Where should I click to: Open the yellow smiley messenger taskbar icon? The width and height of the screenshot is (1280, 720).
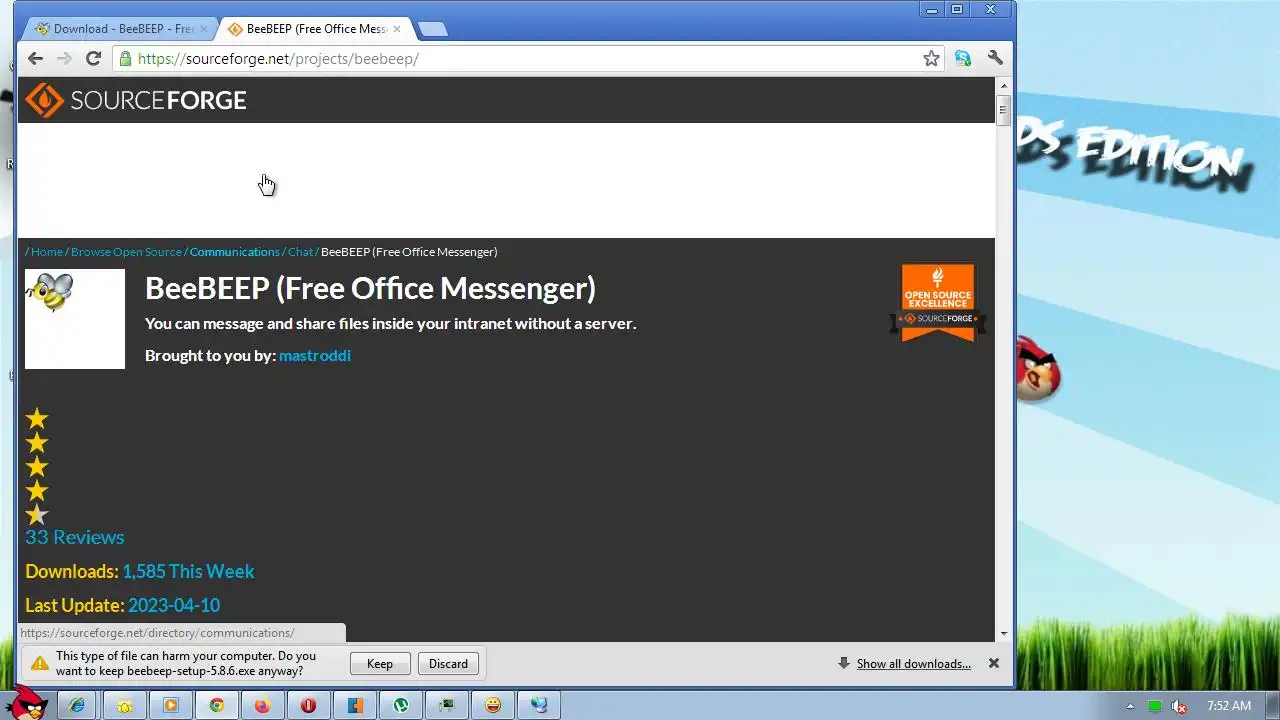click(493, 705)
